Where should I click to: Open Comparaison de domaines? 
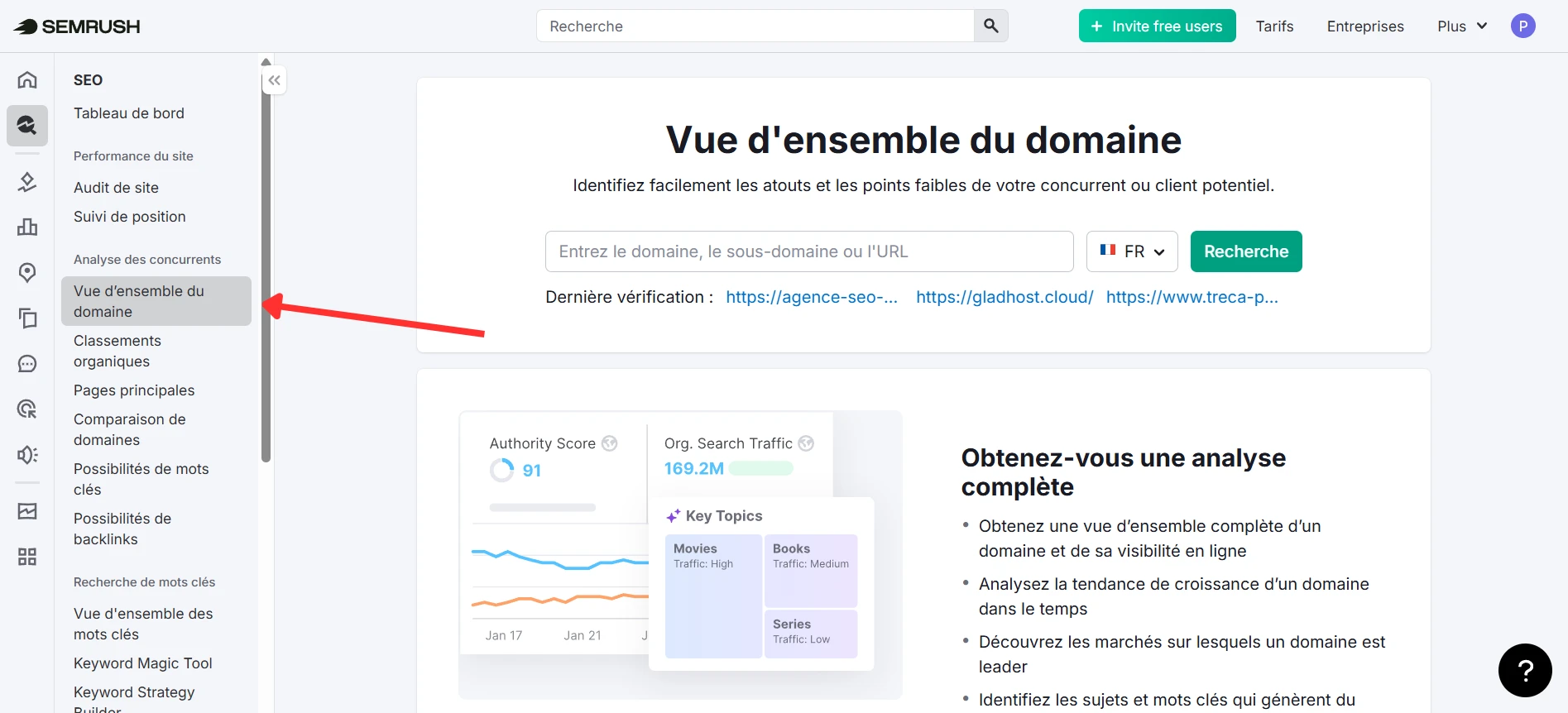[130, 429]
